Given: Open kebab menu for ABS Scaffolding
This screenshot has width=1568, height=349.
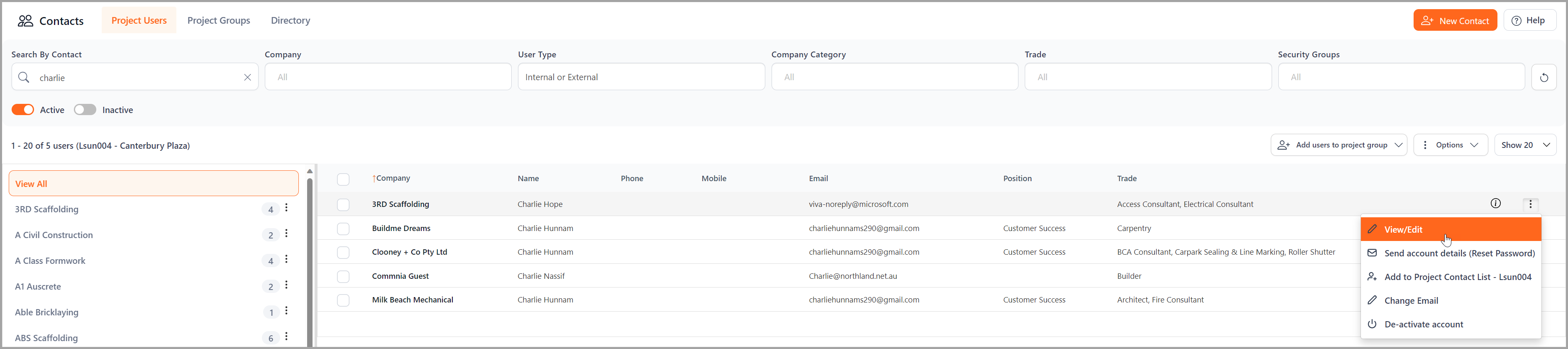Looking at the screenshot, I should [x=287, y=336].
